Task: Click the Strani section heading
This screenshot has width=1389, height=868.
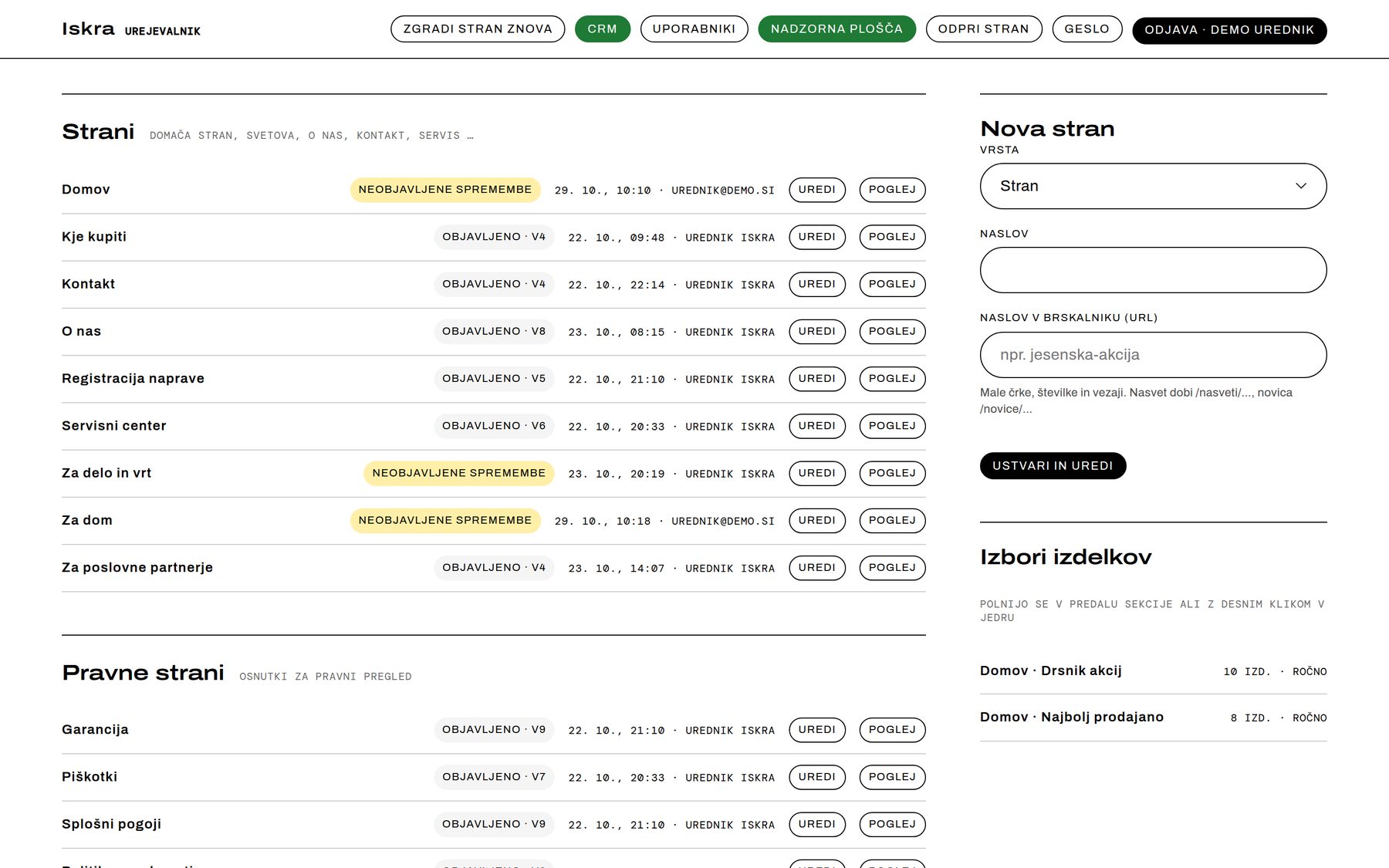Action: tap(98, 132)
